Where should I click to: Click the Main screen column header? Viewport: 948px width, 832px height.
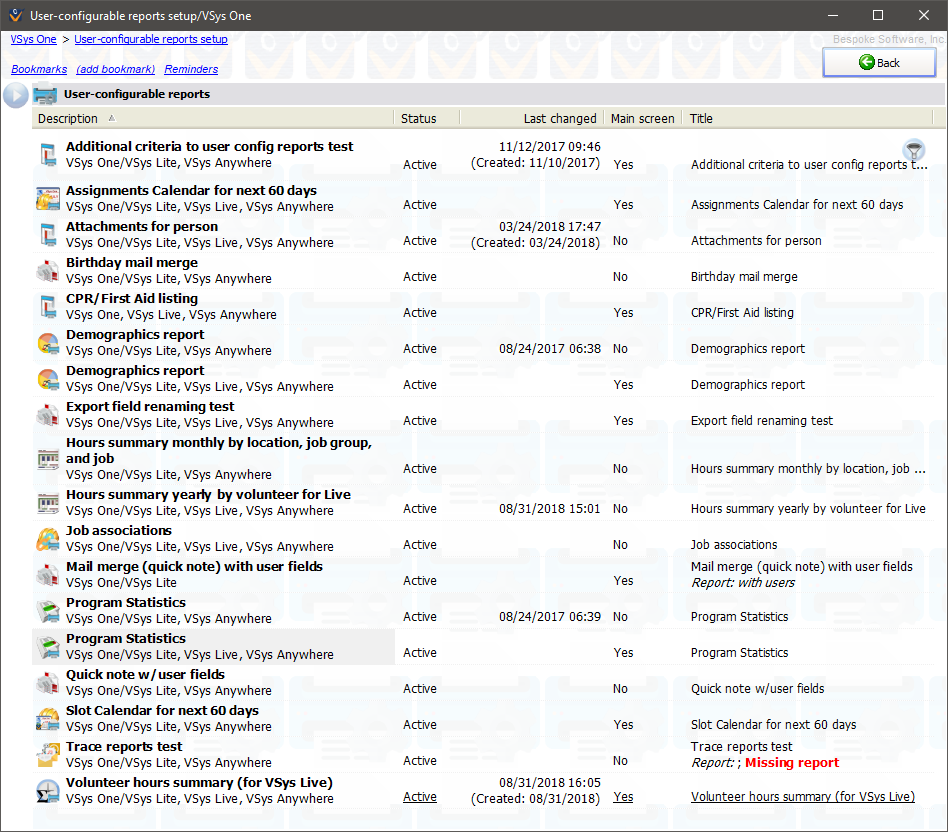(x=642, y=118)
